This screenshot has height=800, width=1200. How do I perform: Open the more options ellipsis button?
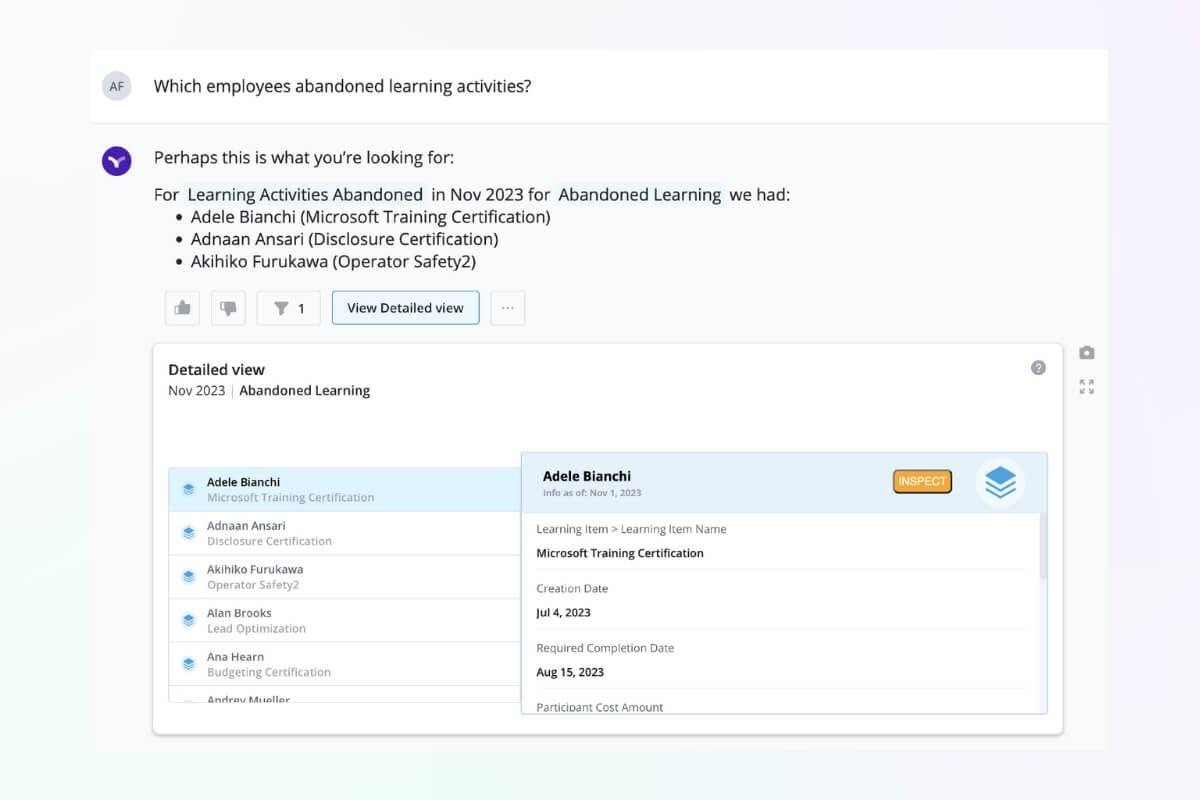coord(508,308)
